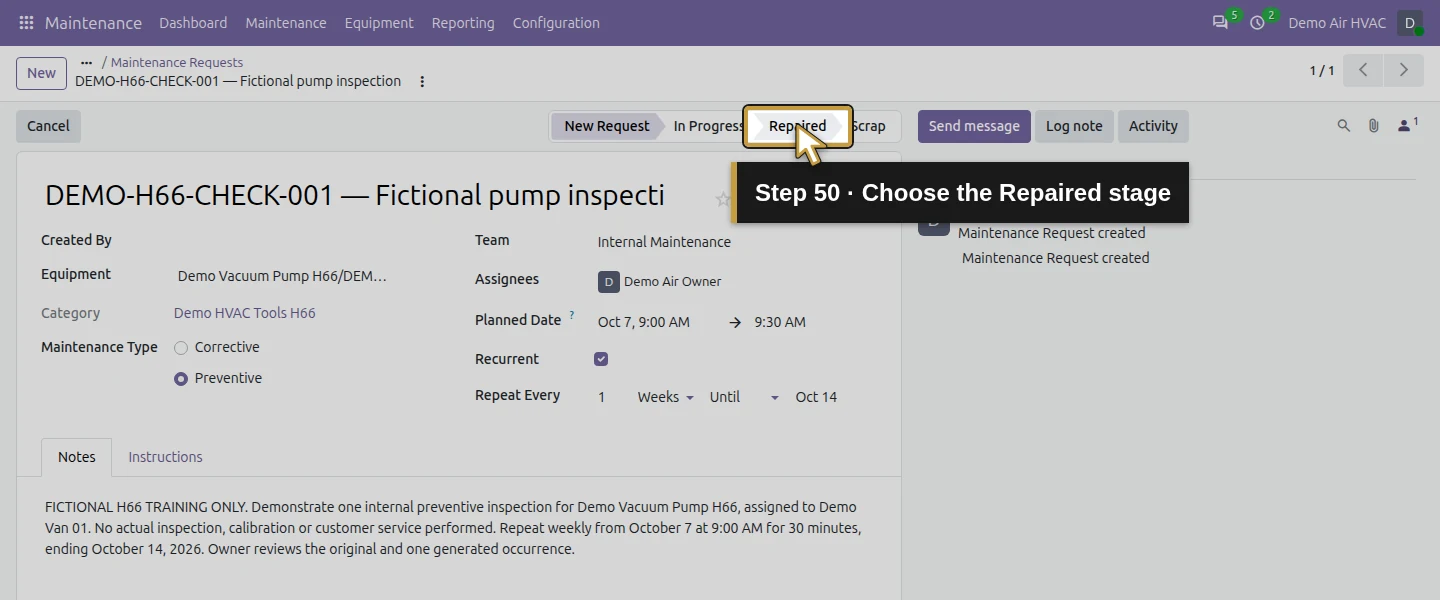The image size is (1440, 600).
Task: Click Send message button
Action: coord(974,126)
